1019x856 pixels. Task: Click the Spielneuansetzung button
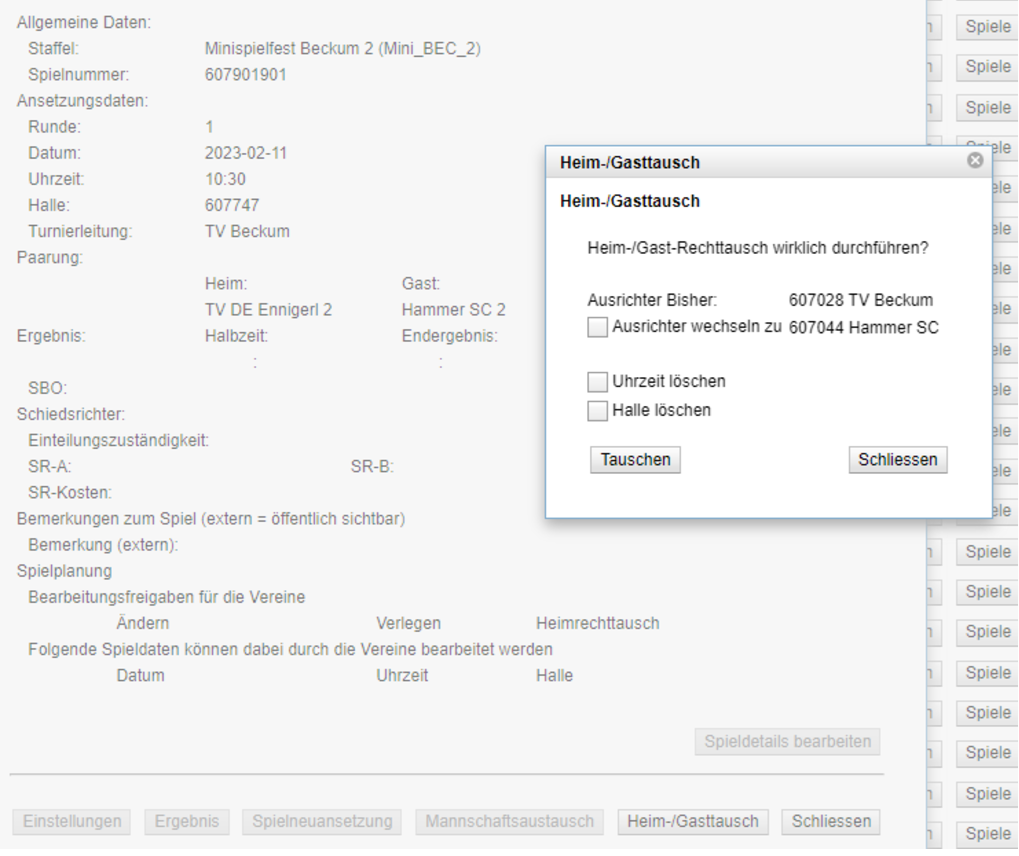click(322, 822)
